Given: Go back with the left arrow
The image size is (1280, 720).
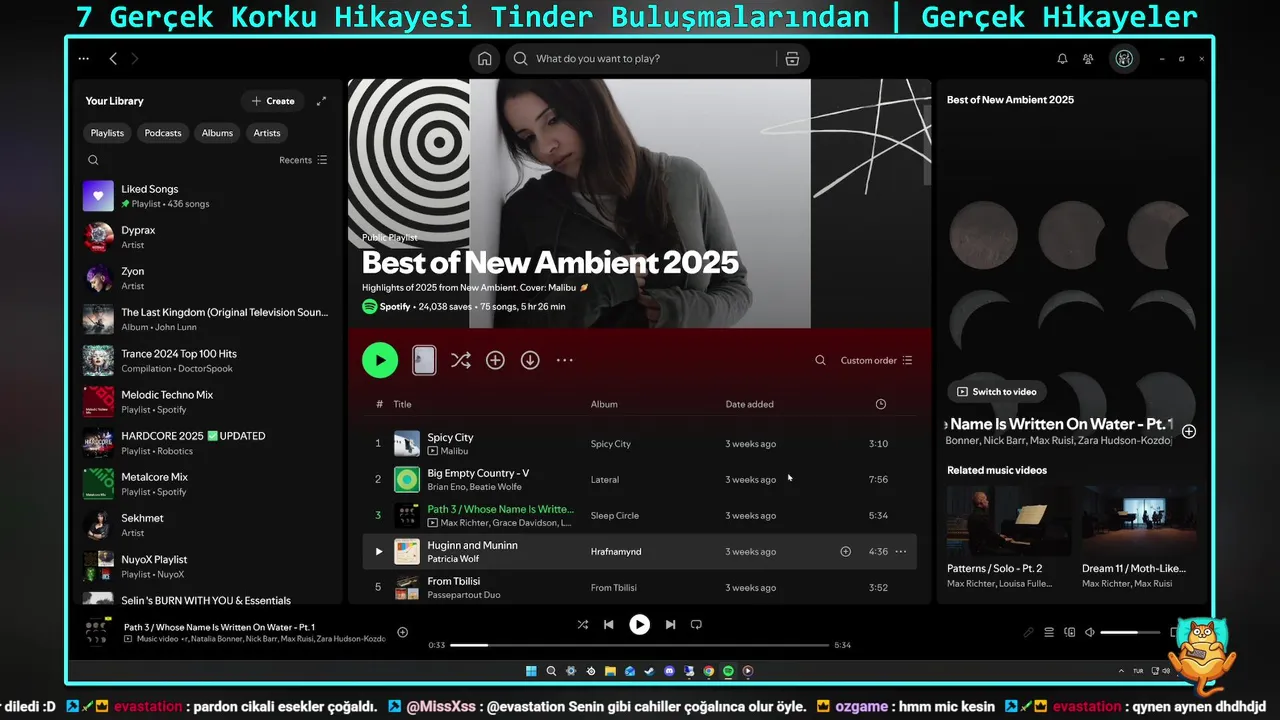Looking at the screenshot, I should (113, 59).
